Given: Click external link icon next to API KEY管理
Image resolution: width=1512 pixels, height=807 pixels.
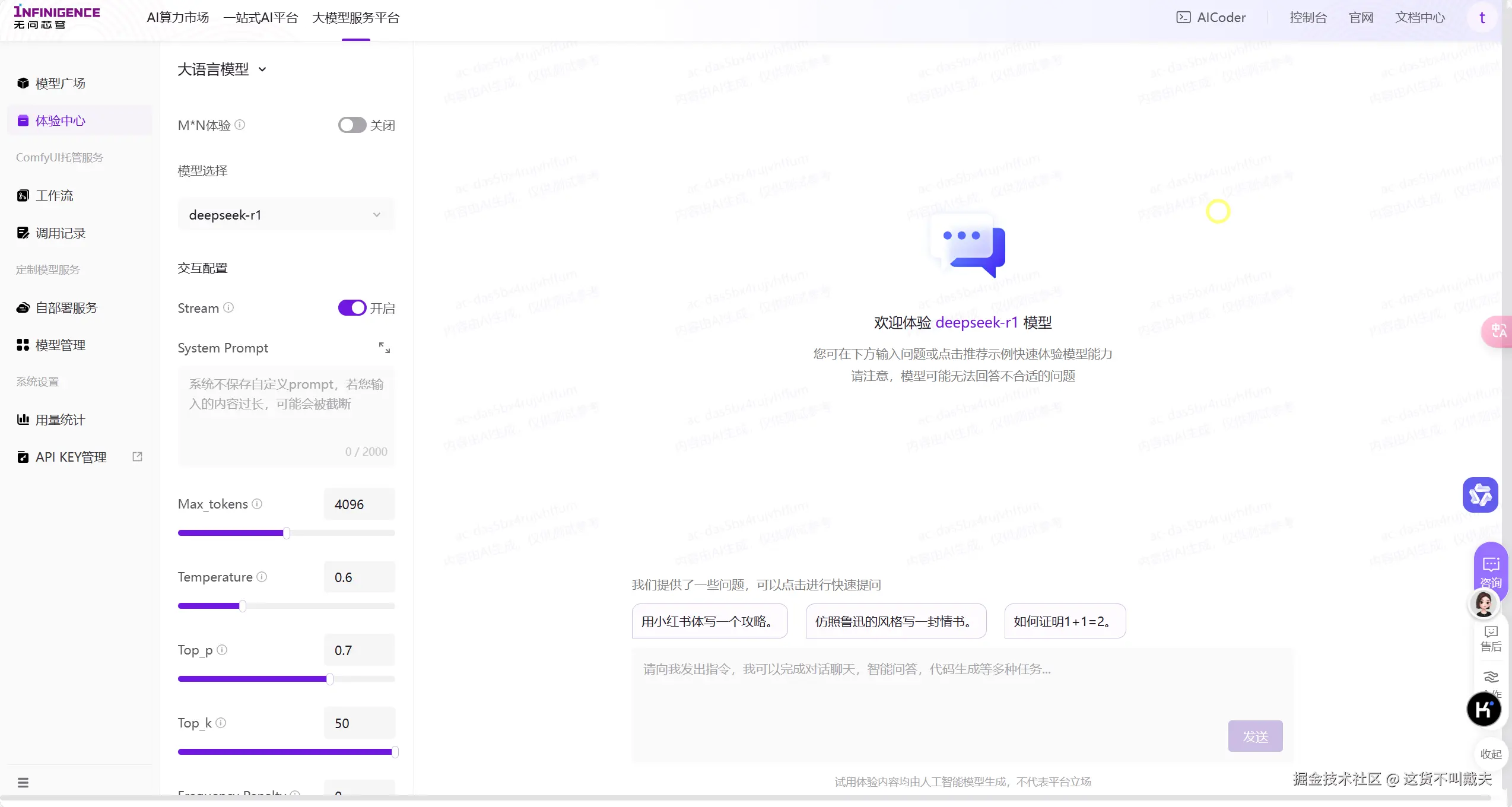Looking at the screenshot, I should 137,456.
